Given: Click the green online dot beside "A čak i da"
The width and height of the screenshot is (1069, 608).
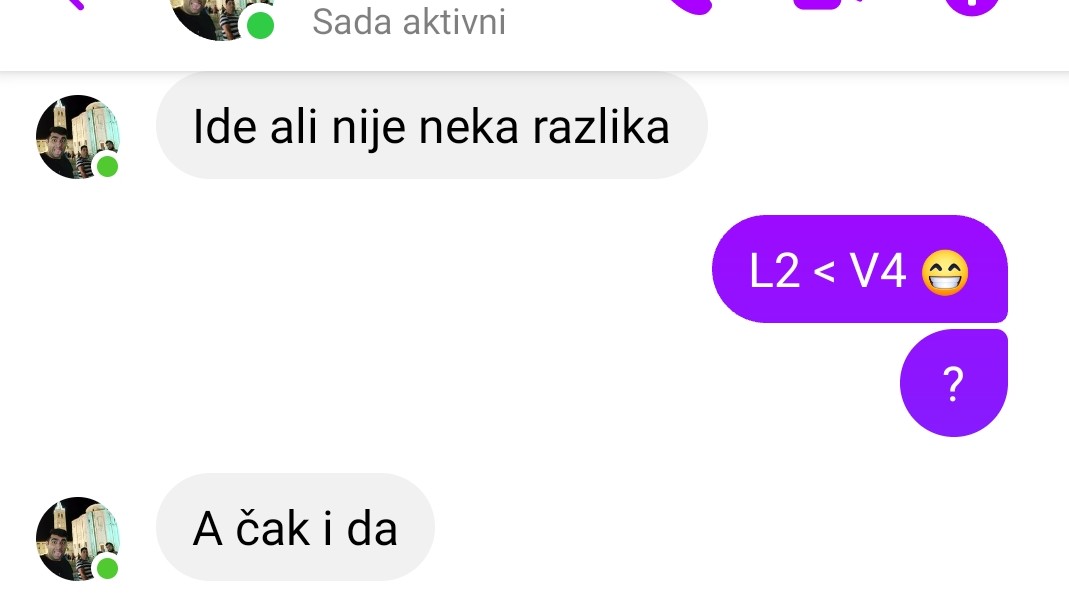Looking at the screenshot, I should 107,568.
